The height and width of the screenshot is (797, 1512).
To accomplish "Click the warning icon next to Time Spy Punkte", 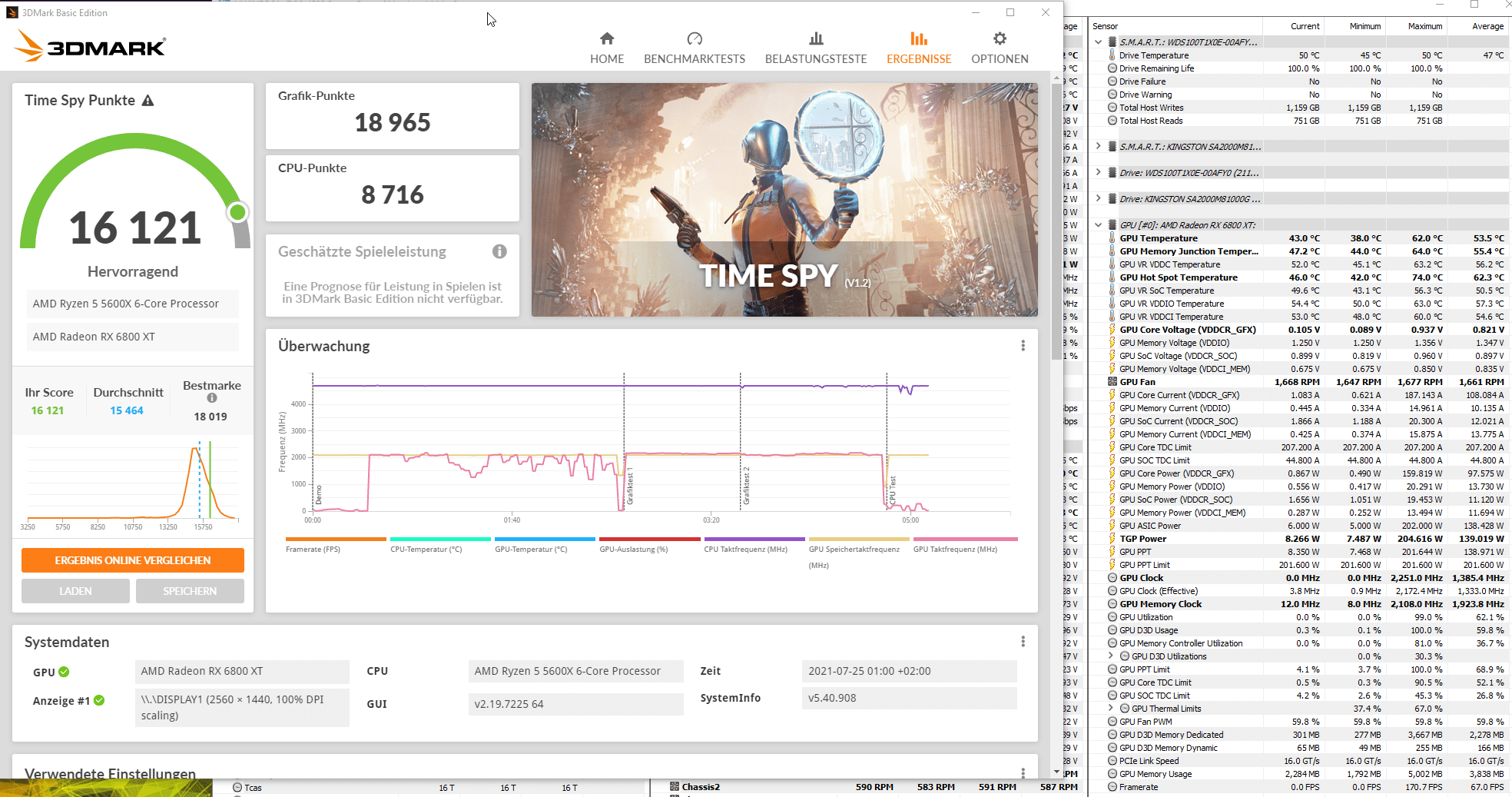I will pos(148,101).
